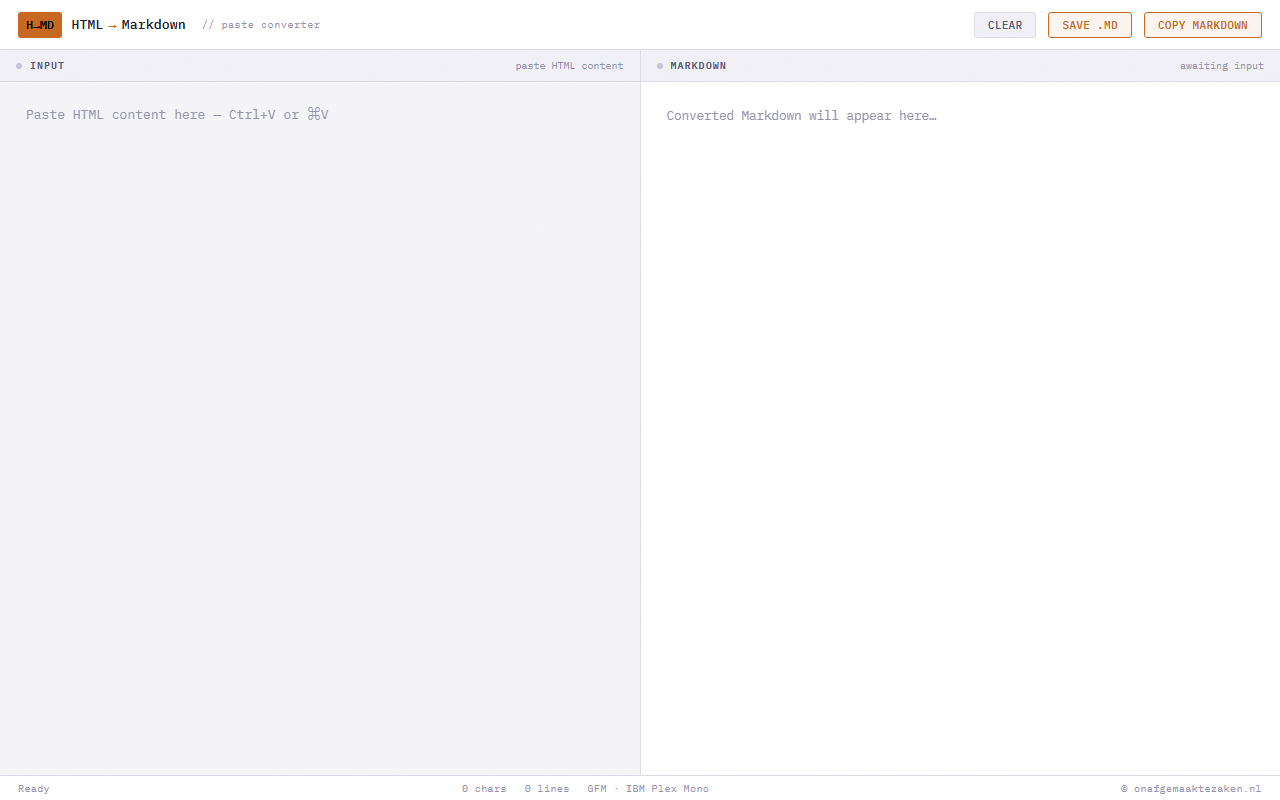This screenshot has height=800, width=1280.
Task: Click the status dot beside INPUT
Action: pos(19,66)
